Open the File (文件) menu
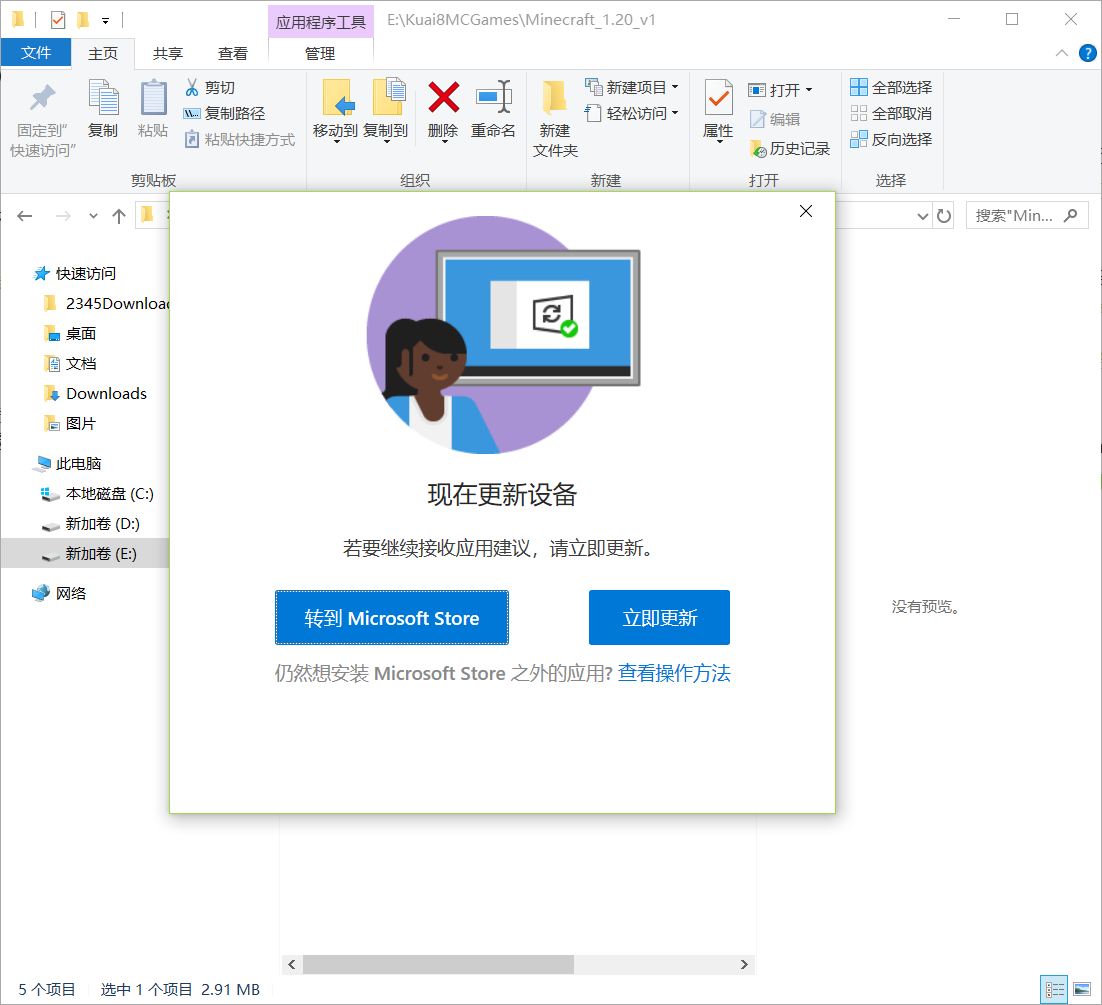Viewport: 1102px width, 1005px height. [36, 53]
